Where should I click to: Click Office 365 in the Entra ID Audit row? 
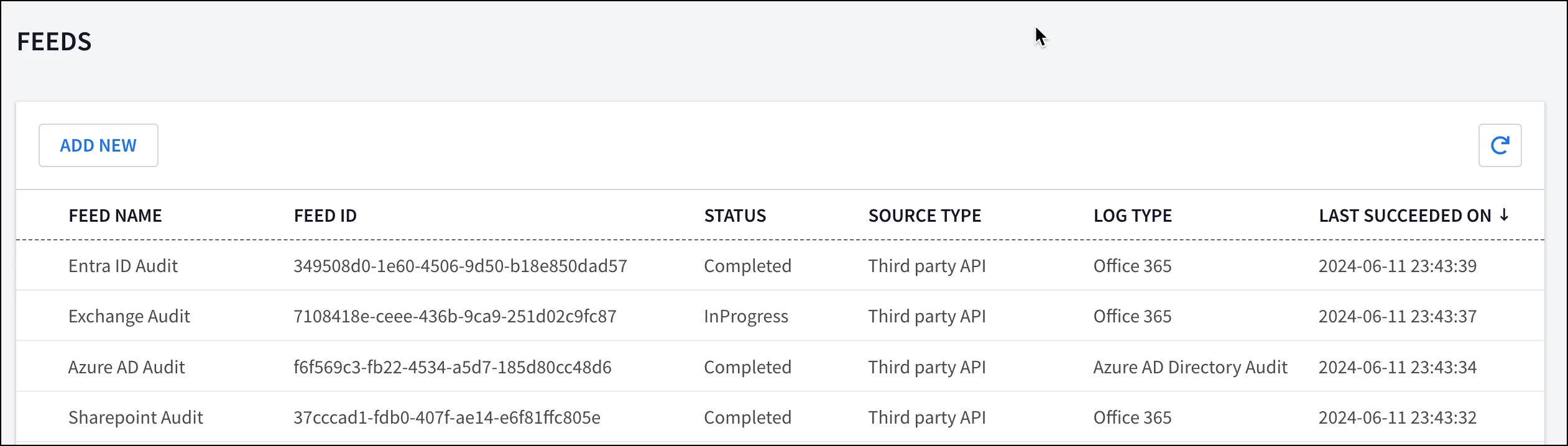coord(1132,266)
